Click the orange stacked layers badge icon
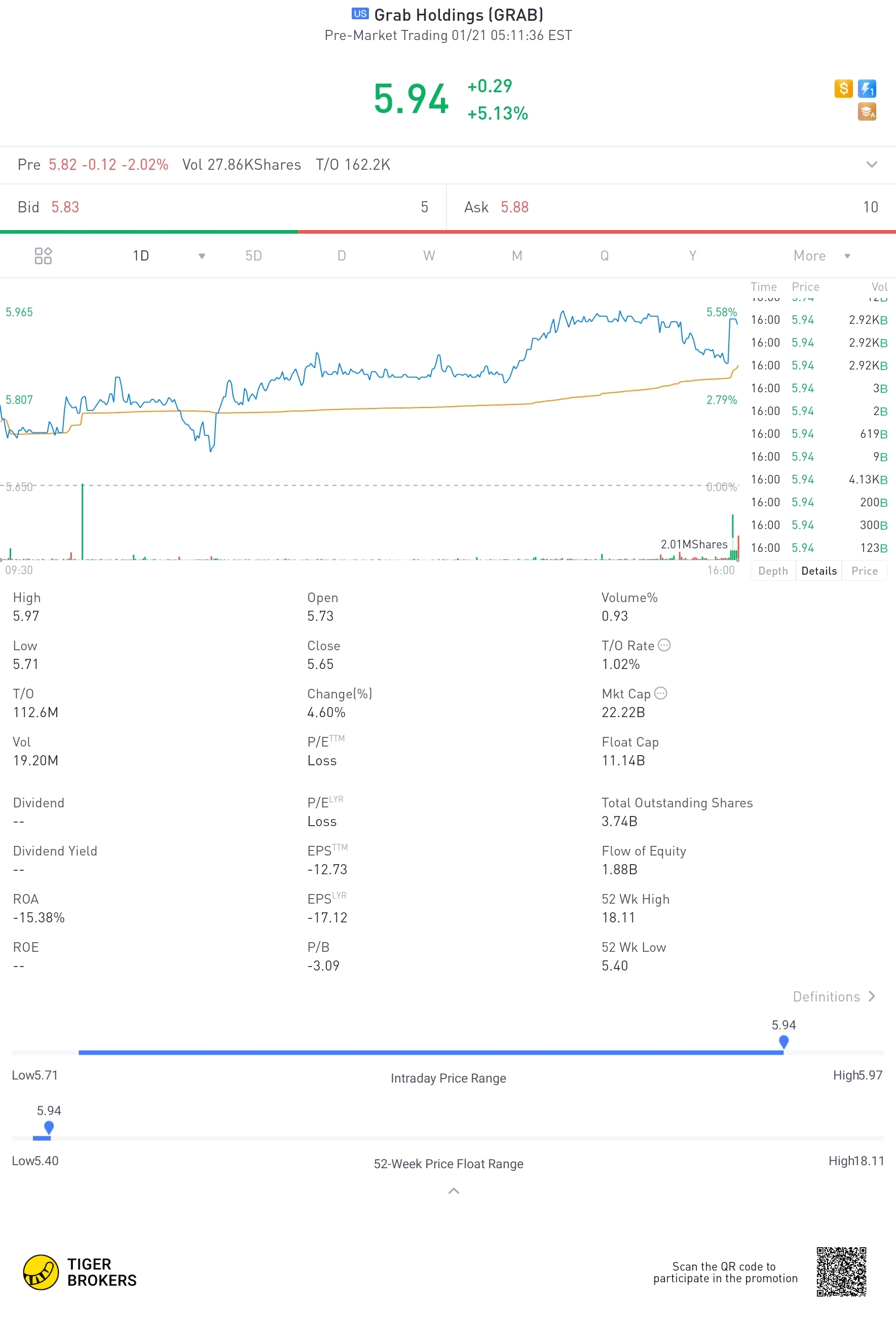Screen dimensions: 896x1338 coord(866,111)
